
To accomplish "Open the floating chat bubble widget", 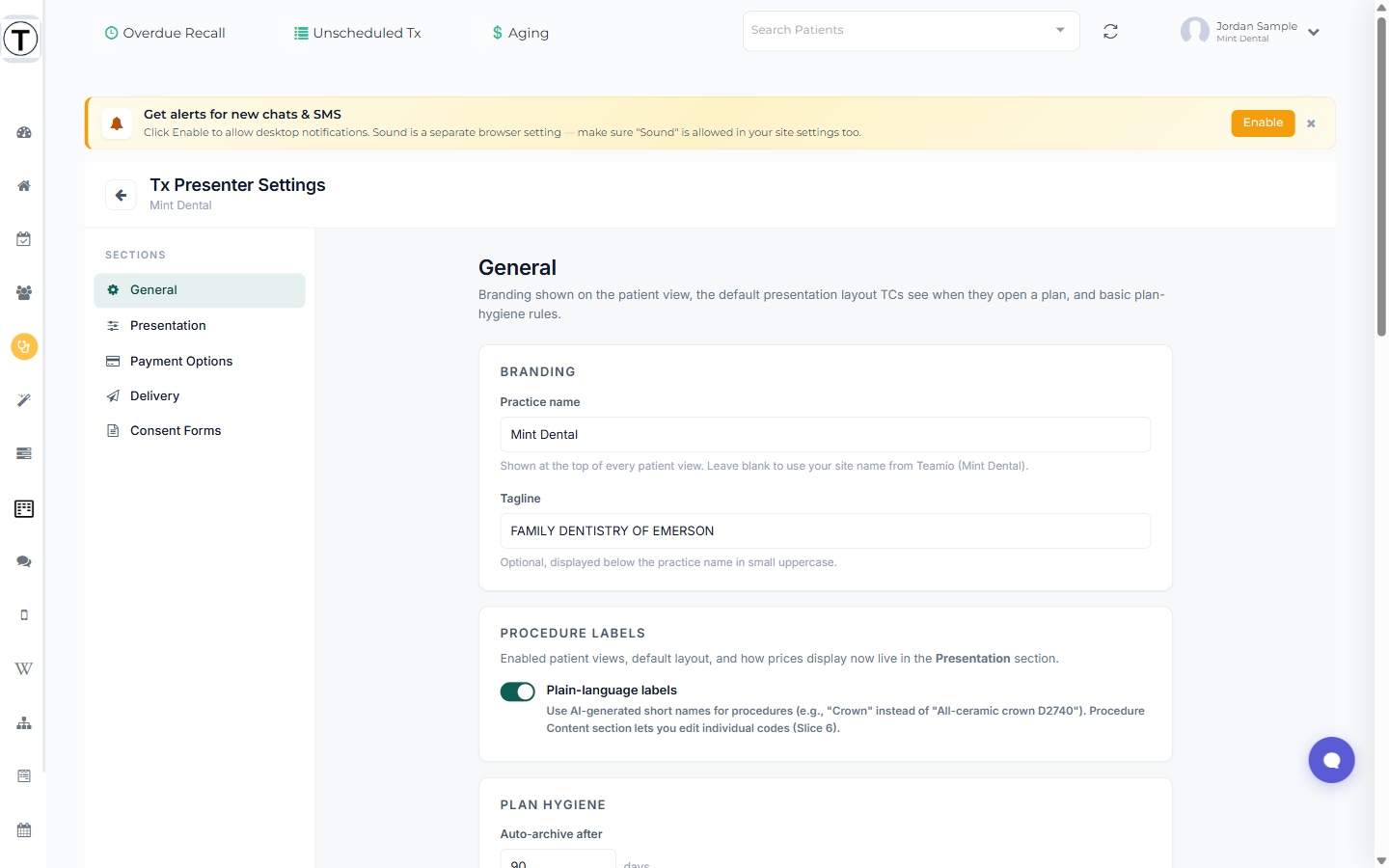I will [x=1331, y=760].
